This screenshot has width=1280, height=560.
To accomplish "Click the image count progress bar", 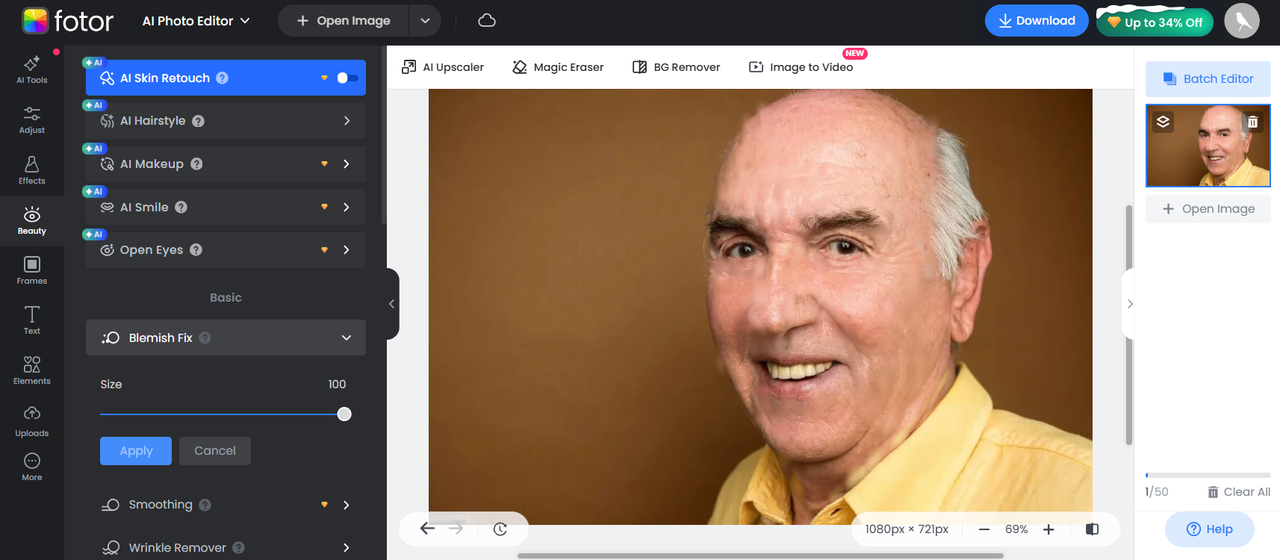I will (x=1207, y=475).
